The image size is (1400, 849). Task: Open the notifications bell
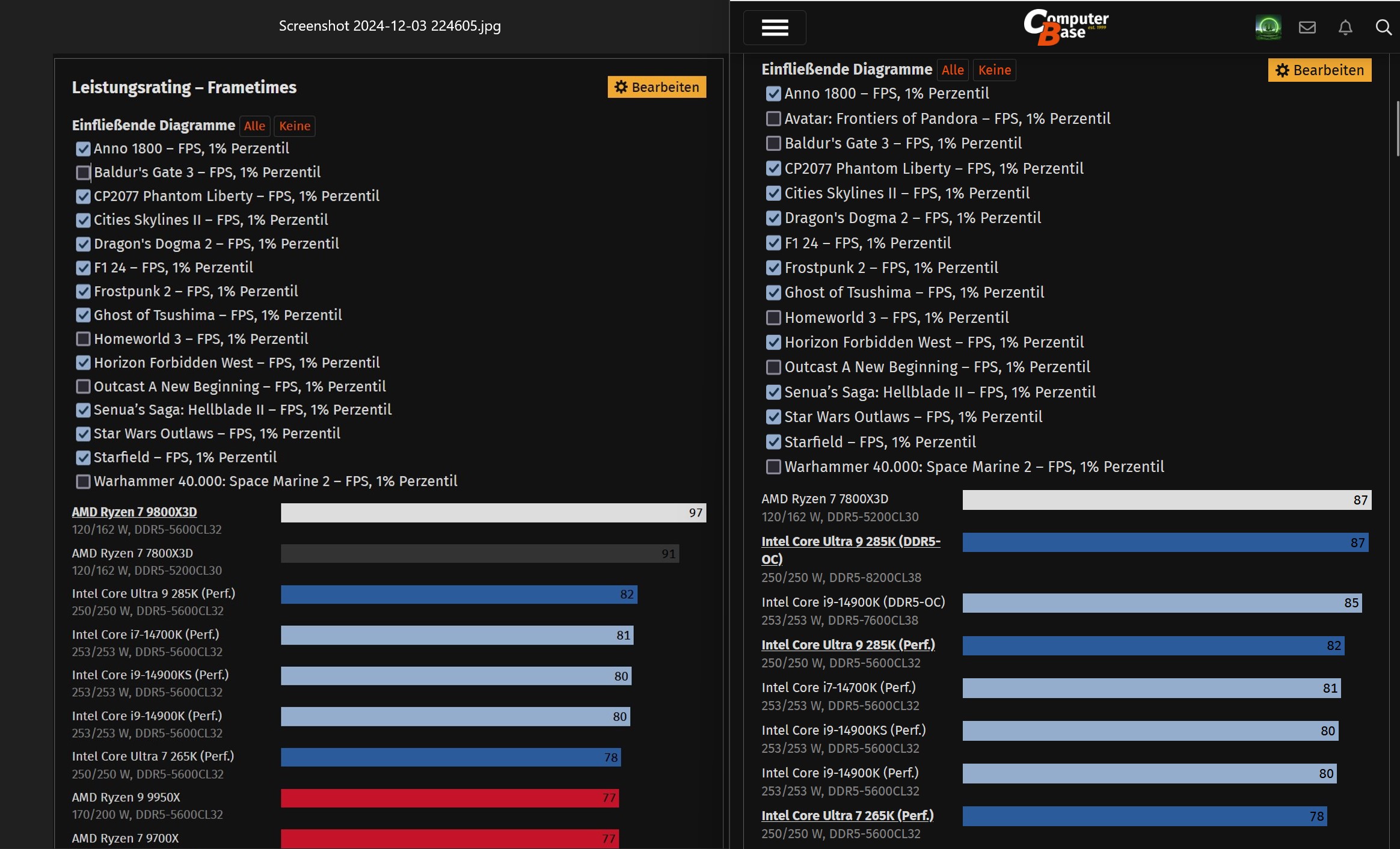pyautogui.click(x=1345, y=28)
